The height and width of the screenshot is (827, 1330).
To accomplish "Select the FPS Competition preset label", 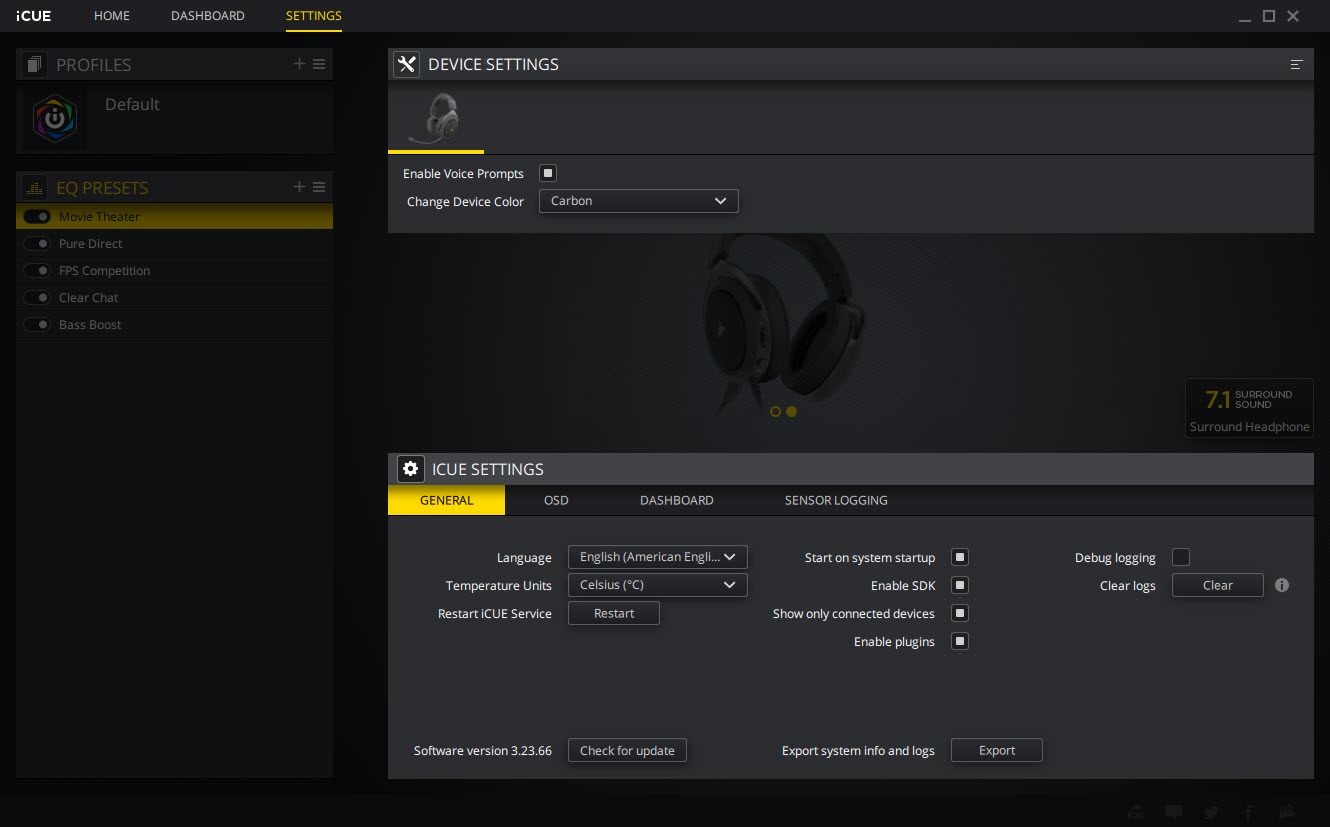I will click(104, 271).
